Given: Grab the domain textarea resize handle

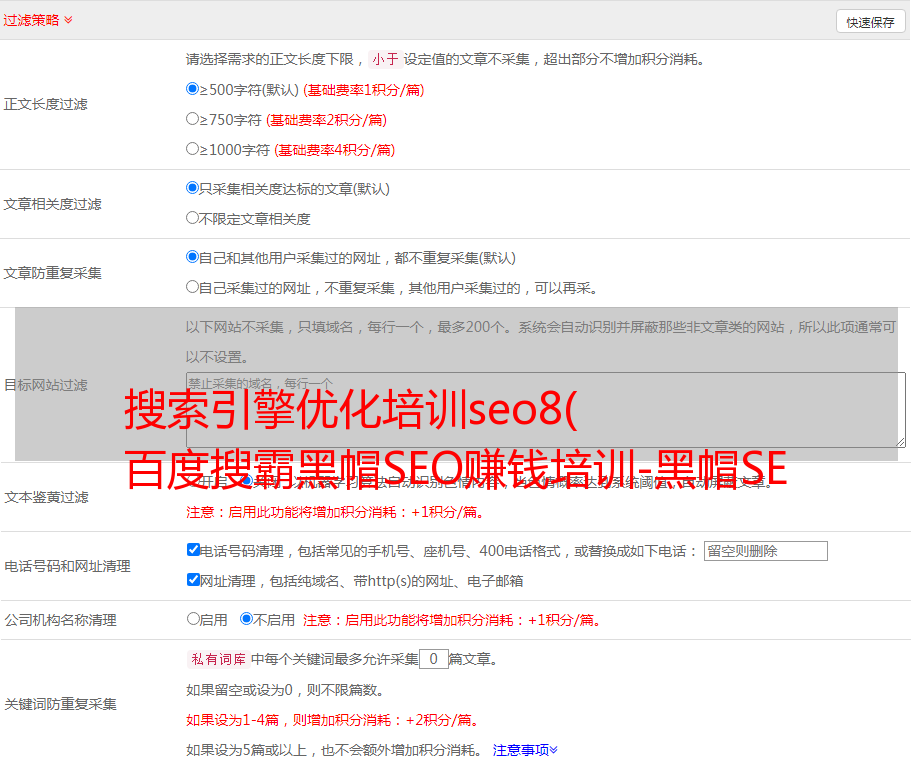Looking at the screenshot, I should click(900, 441).
